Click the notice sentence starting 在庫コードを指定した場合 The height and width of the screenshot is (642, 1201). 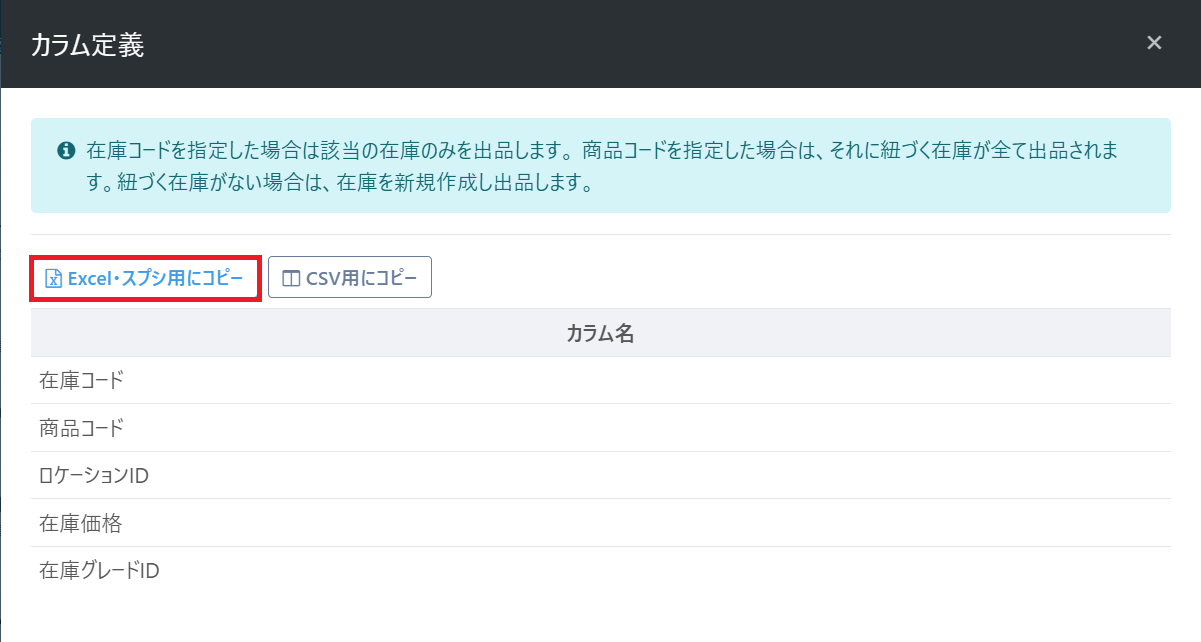(320, 151)
